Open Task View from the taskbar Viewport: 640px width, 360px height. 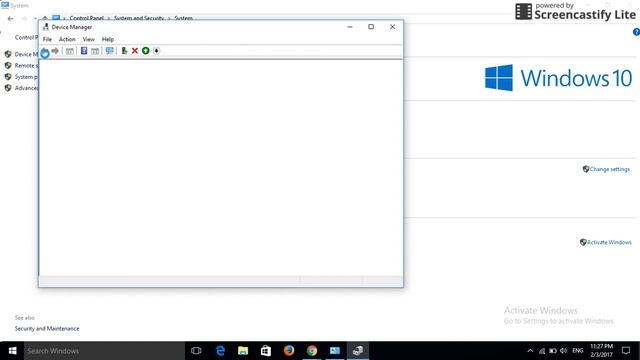pos(196,351)
